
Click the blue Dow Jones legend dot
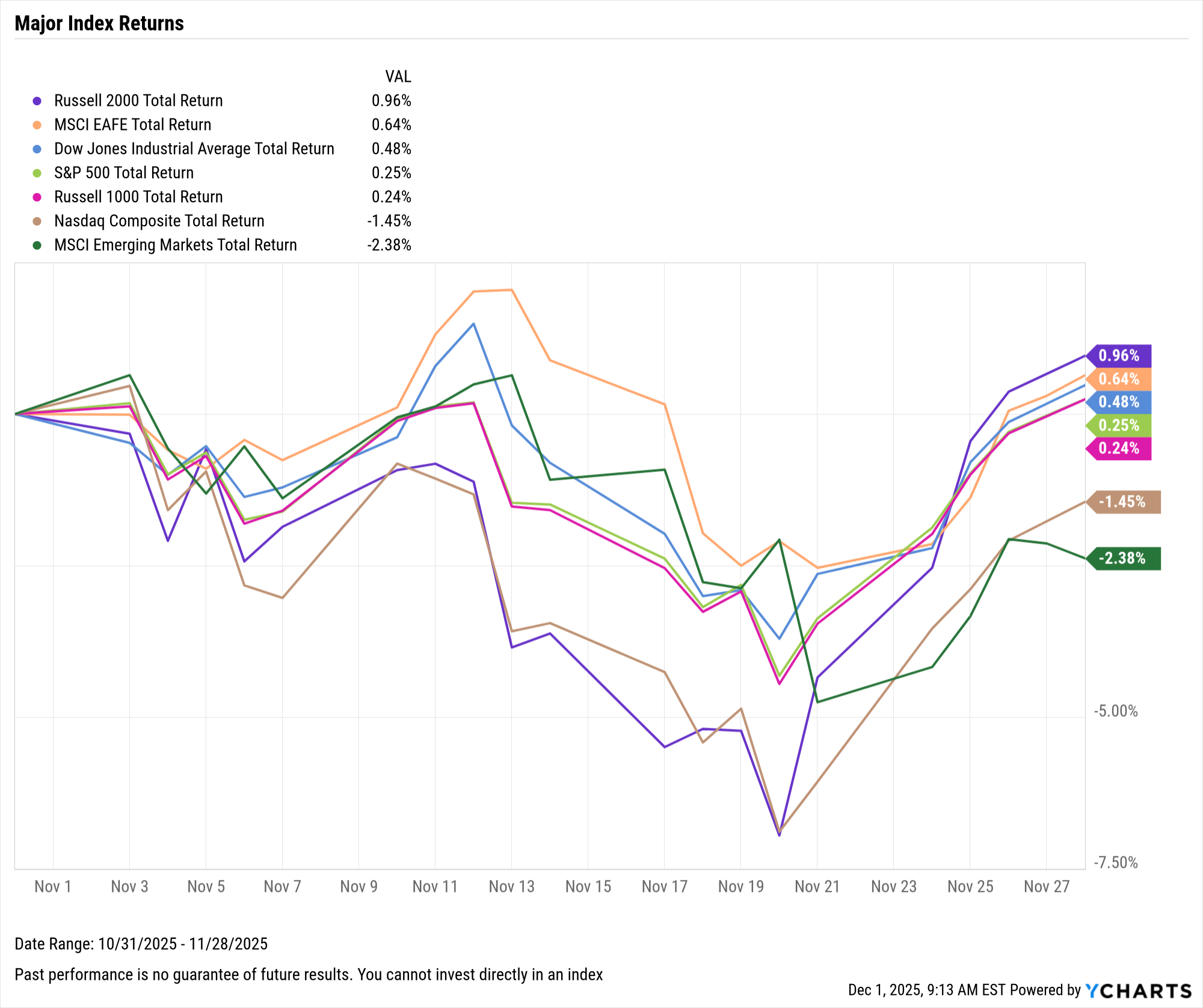(37, 149)
